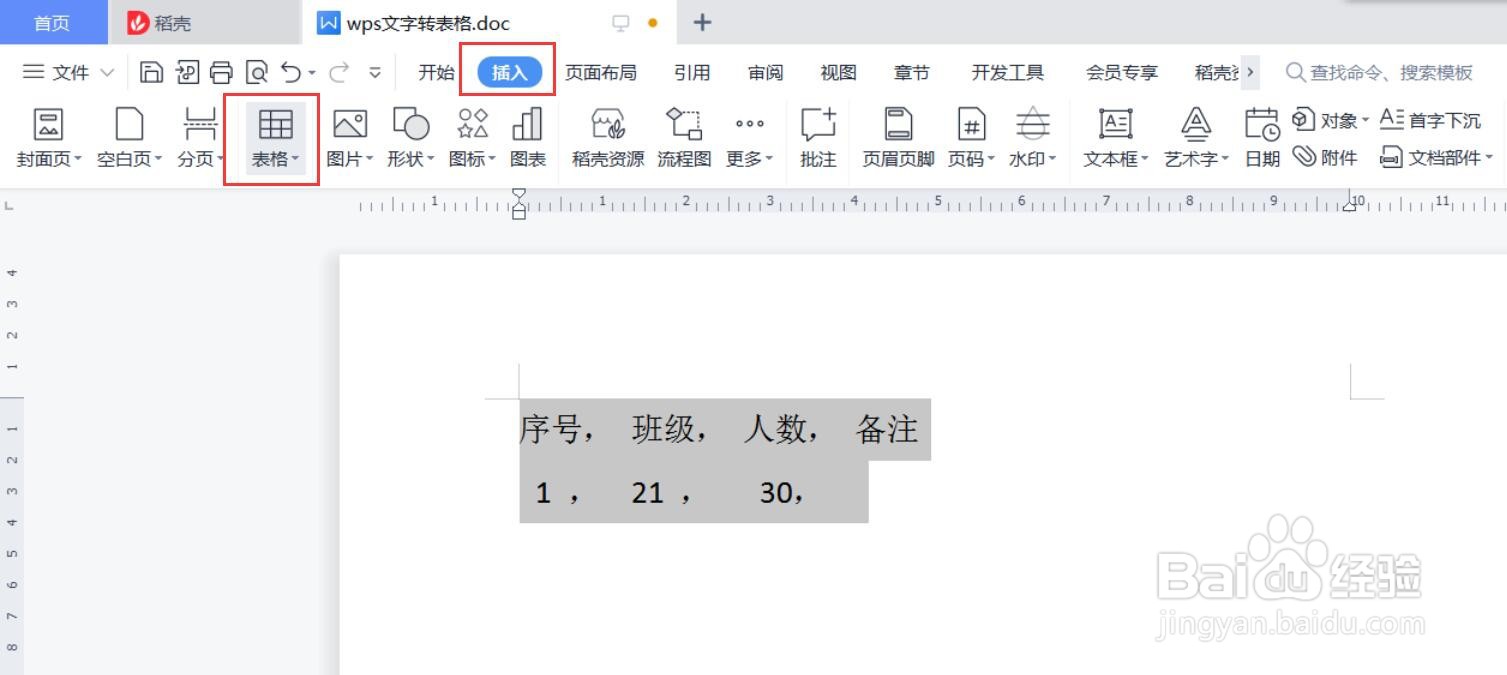This screenshot has width=1507, height=675.
Task: Insert a blank page (空白页)
Action: (x=129, y=137)
